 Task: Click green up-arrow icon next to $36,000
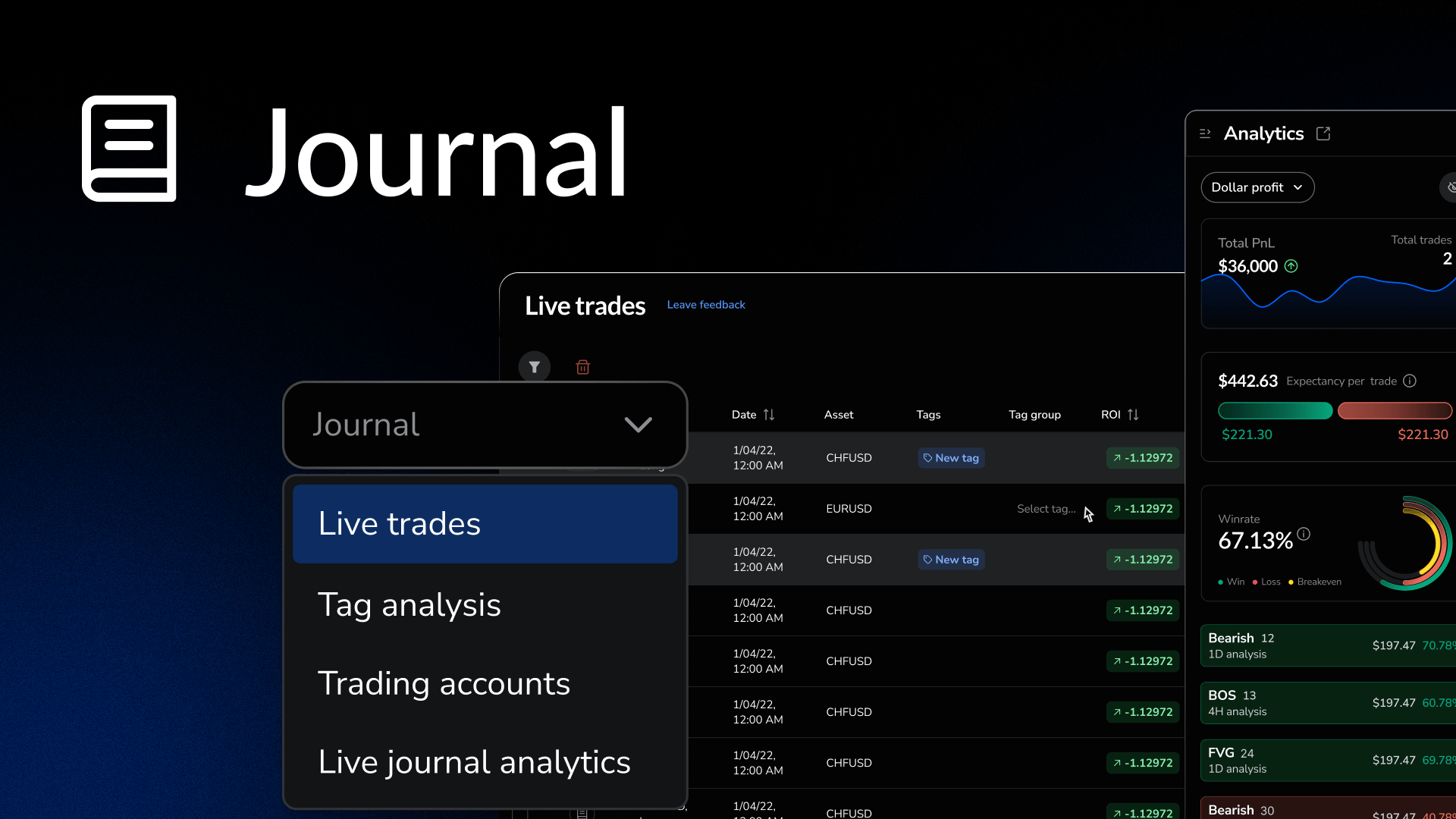[1291, 266]
